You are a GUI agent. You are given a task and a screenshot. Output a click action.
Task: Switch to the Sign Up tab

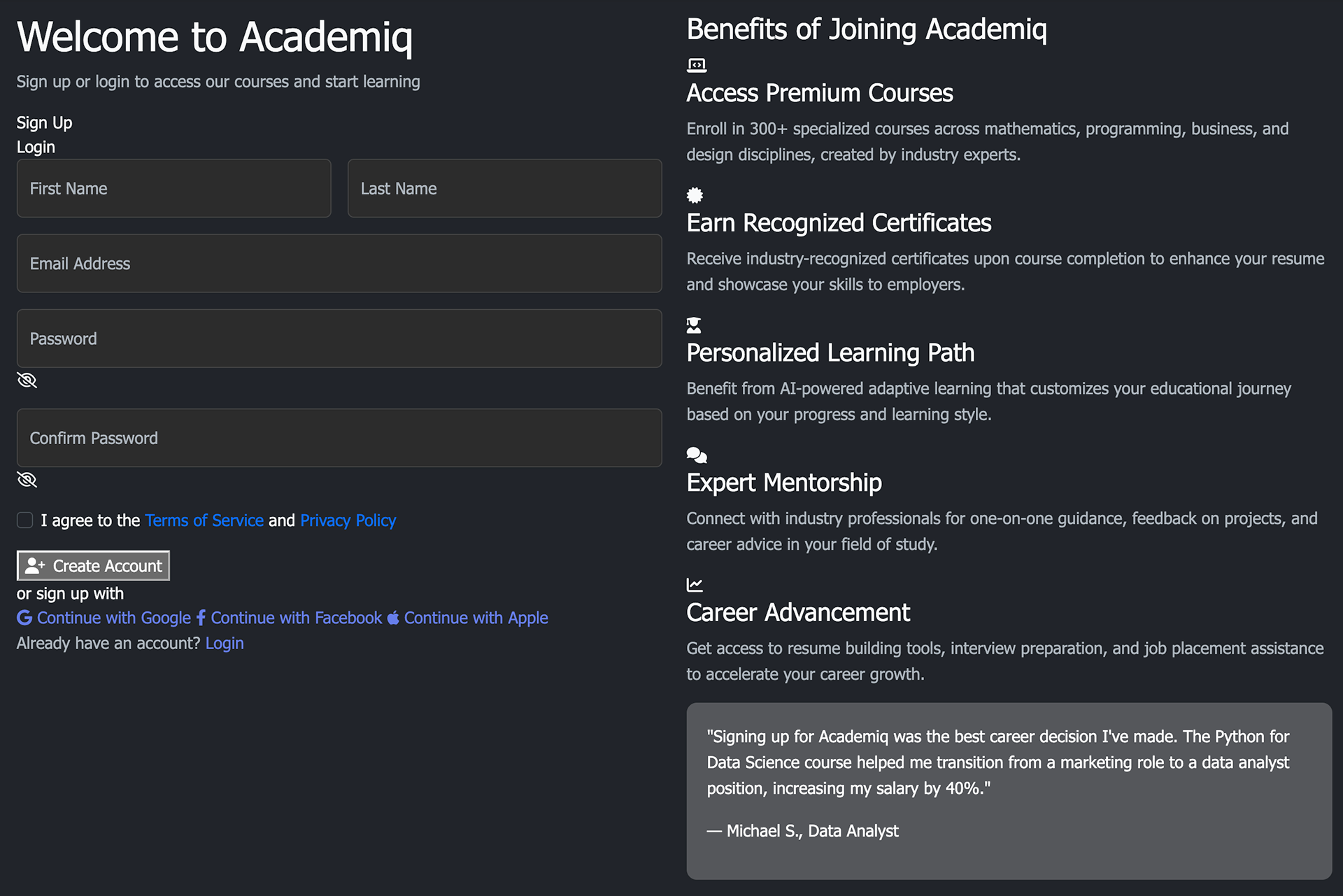44,123
